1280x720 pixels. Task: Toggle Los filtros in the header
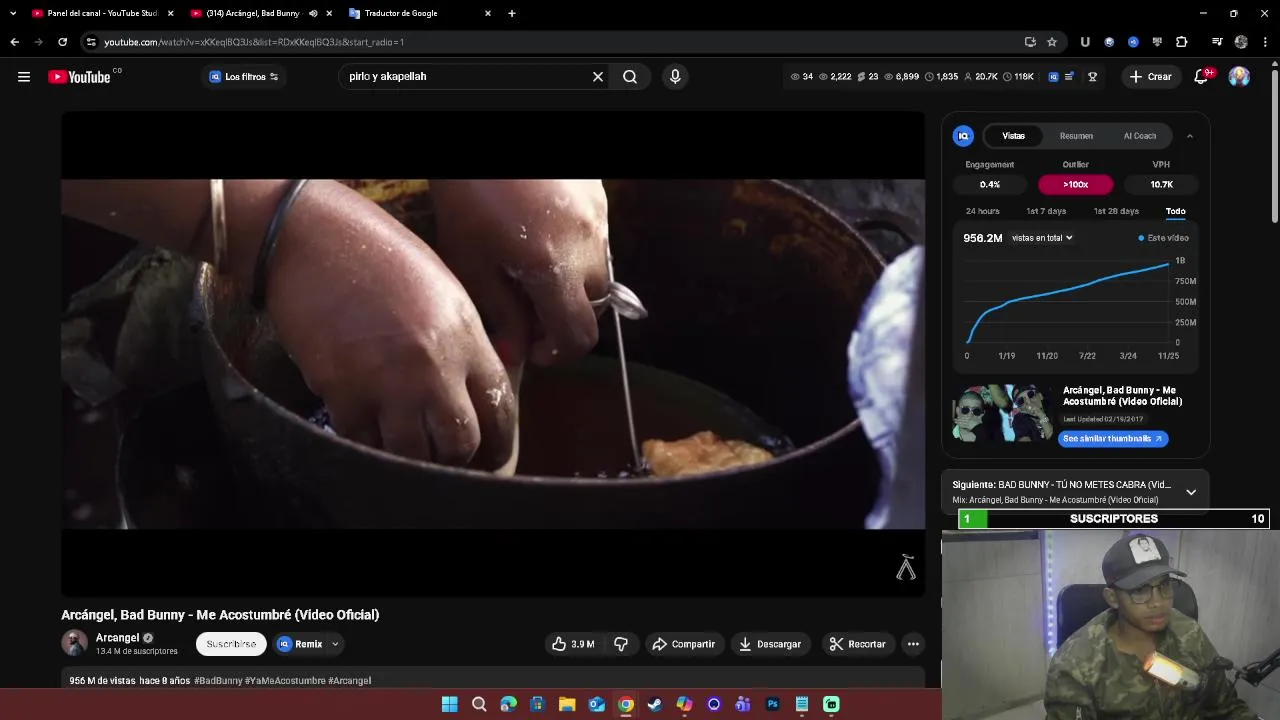[x=244, y=76]
